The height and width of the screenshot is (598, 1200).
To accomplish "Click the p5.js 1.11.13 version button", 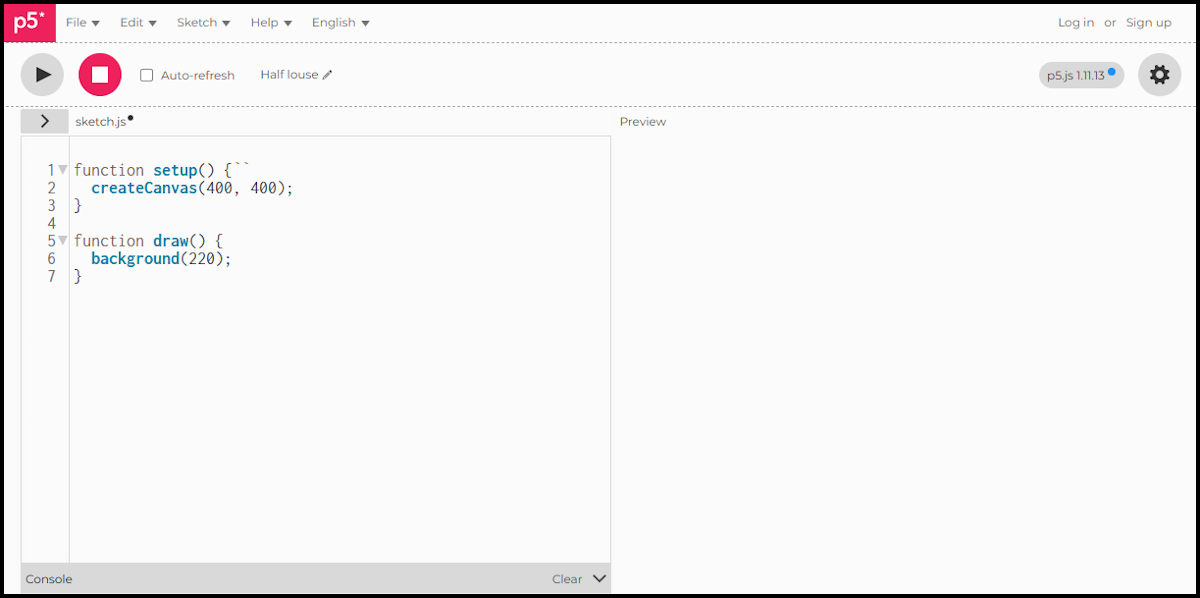I will pyautogui.click(x=1081, y=75).
